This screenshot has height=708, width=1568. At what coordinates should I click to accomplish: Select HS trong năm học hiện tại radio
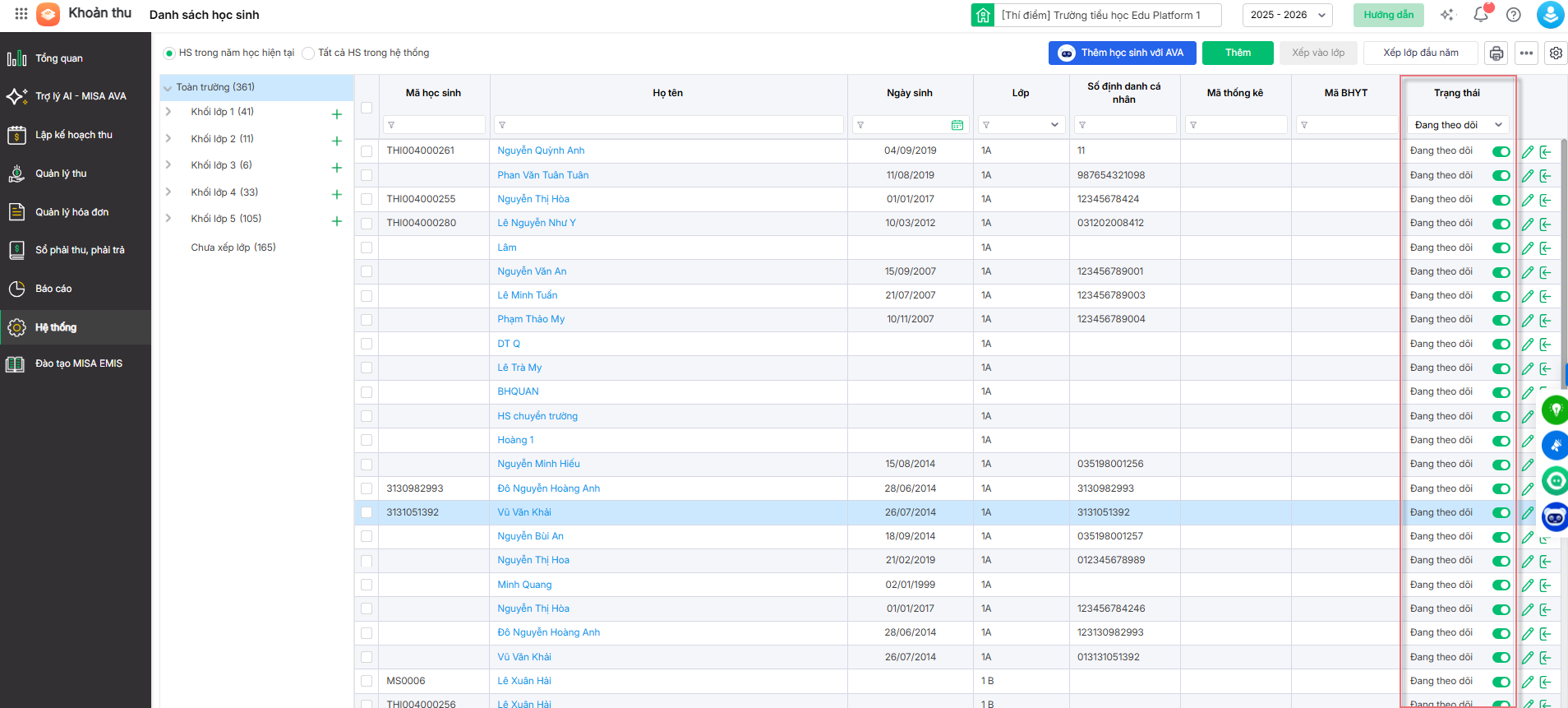[x=169, y=53]
